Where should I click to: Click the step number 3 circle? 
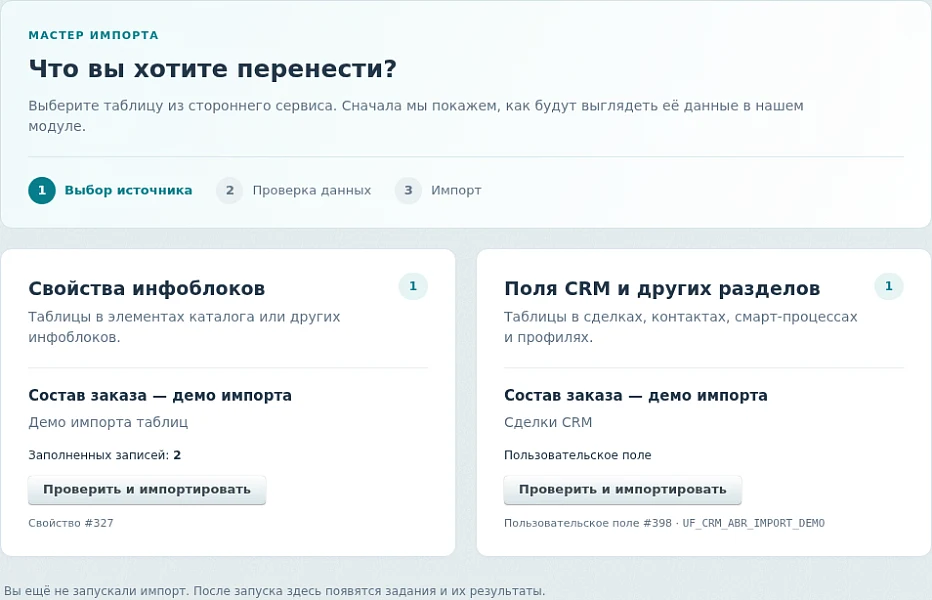[x=408, y=190]
